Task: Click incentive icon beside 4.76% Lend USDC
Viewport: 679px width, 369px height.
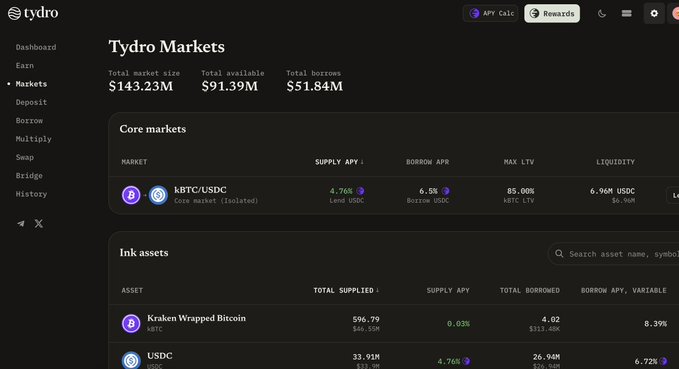Action: coord(360,191)
